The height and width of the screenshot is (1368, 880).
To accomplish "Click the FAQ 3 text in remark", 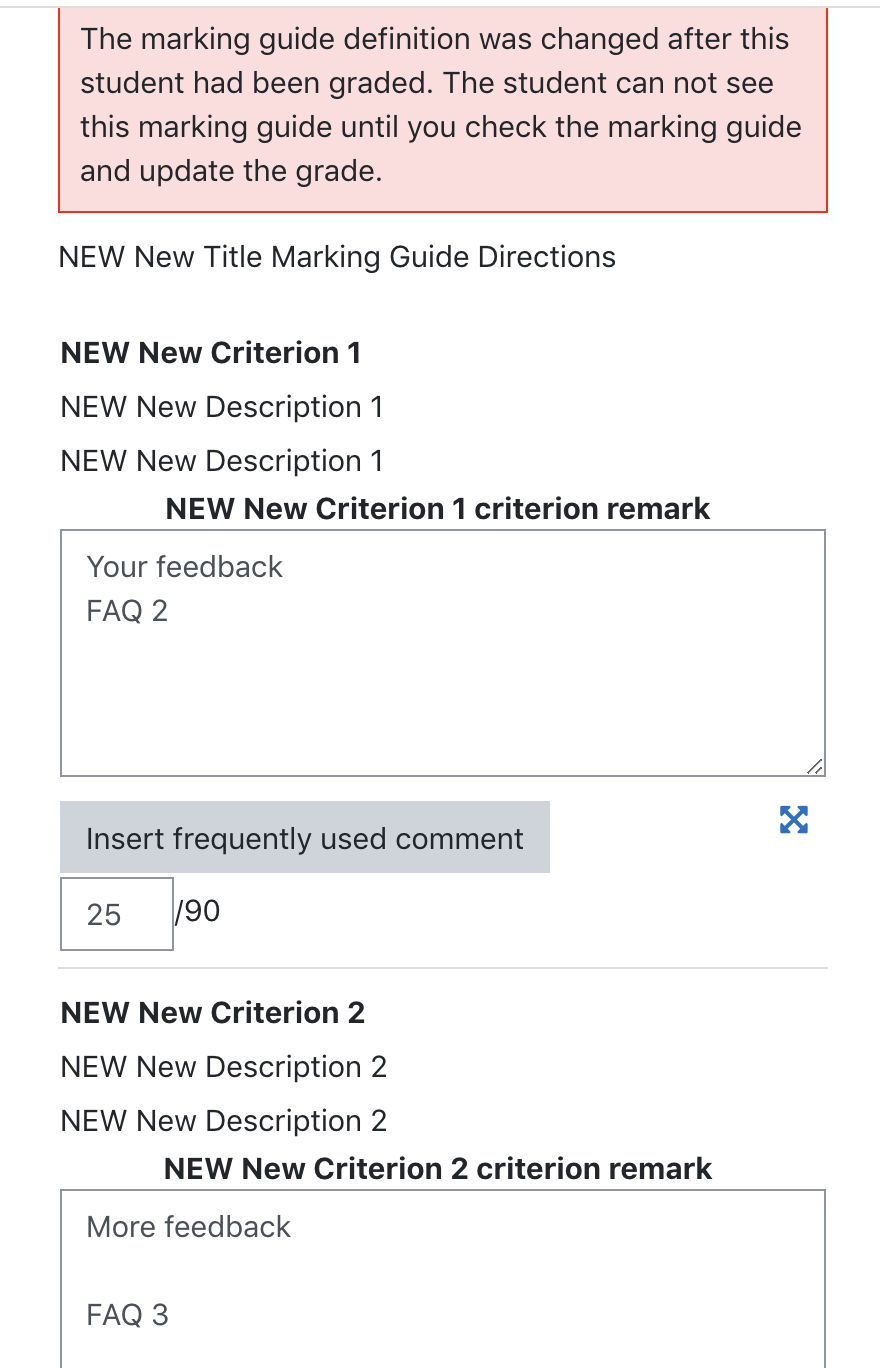I will [x=127, y=1315].
